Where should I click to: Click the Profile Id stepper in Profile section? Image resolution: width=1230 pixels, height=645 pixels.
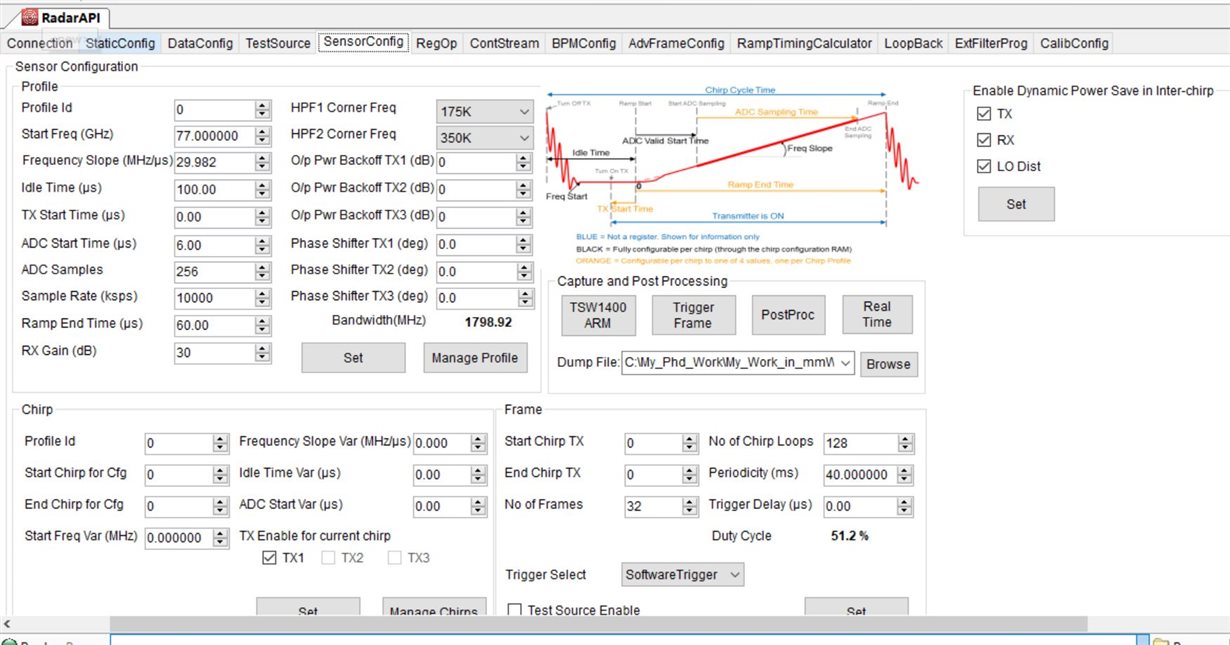coord(263,110)
